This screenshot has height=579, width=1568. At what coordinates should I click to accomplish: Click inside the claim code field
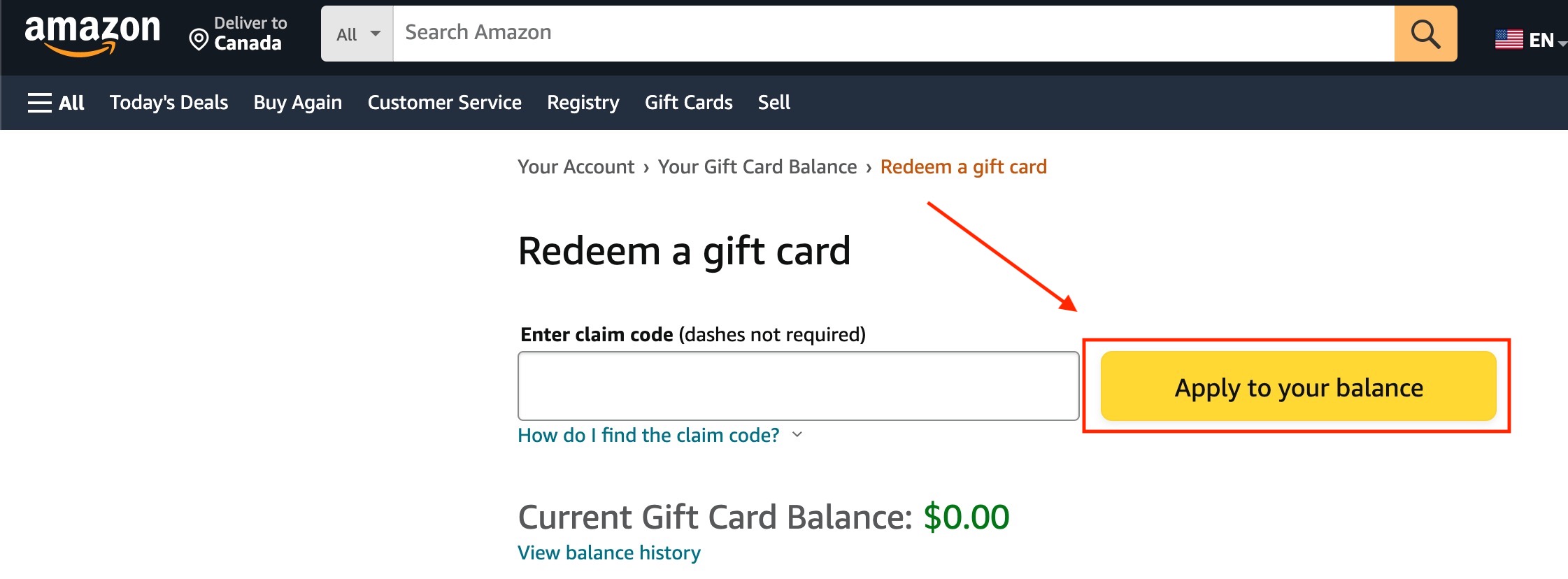(799, 385)
